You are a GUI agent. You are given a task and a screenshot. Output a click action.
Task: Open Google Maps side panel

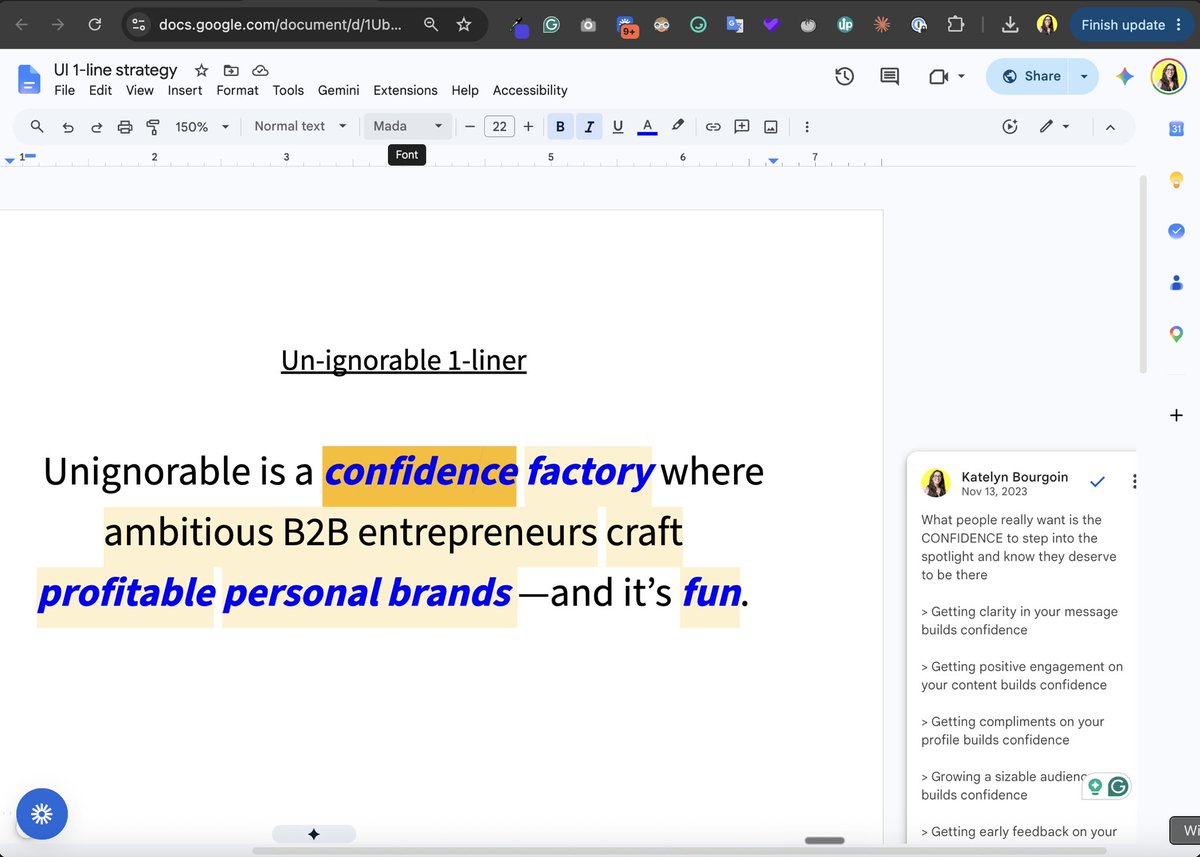[1176, 333]
